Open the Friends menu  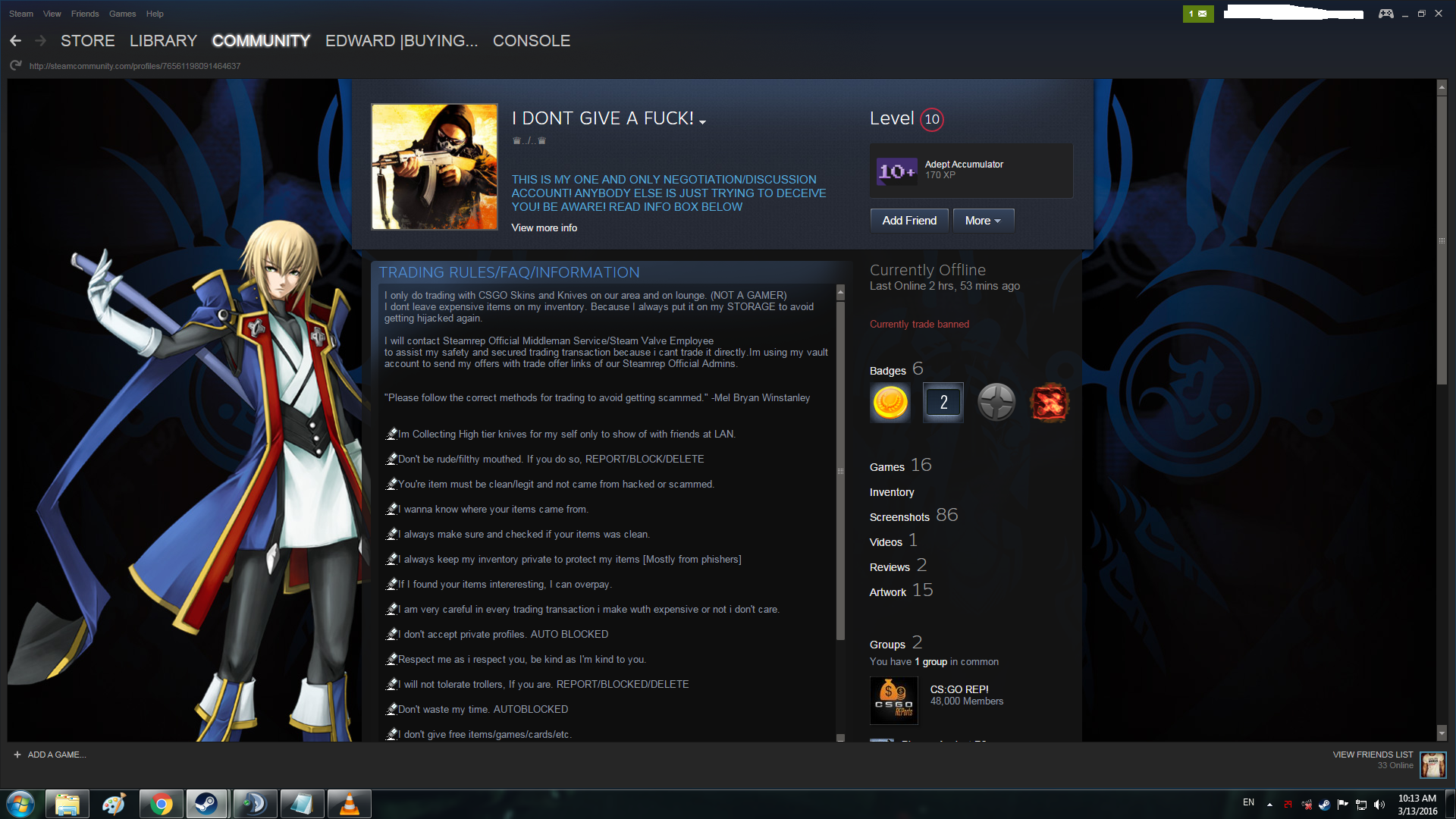(85, 14)
